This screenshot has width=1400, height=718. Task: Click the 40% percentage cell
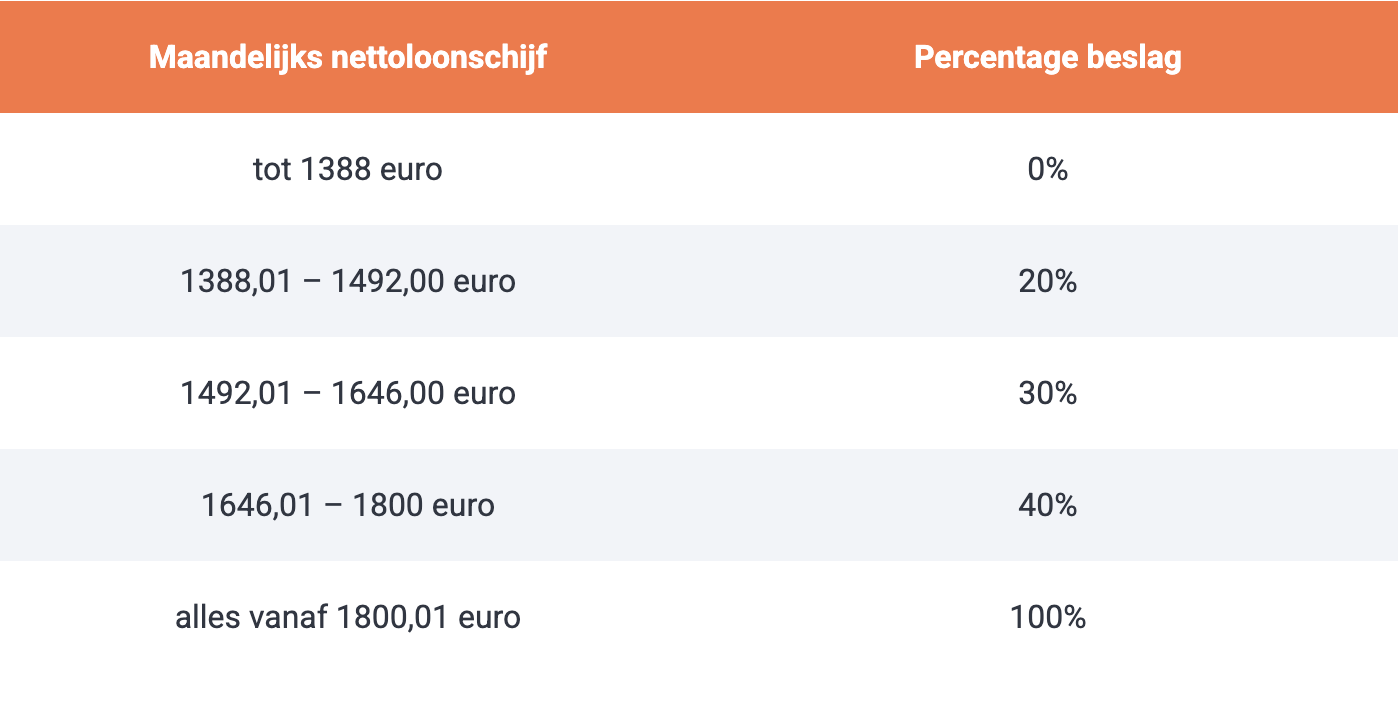[x=1048, y=505]
